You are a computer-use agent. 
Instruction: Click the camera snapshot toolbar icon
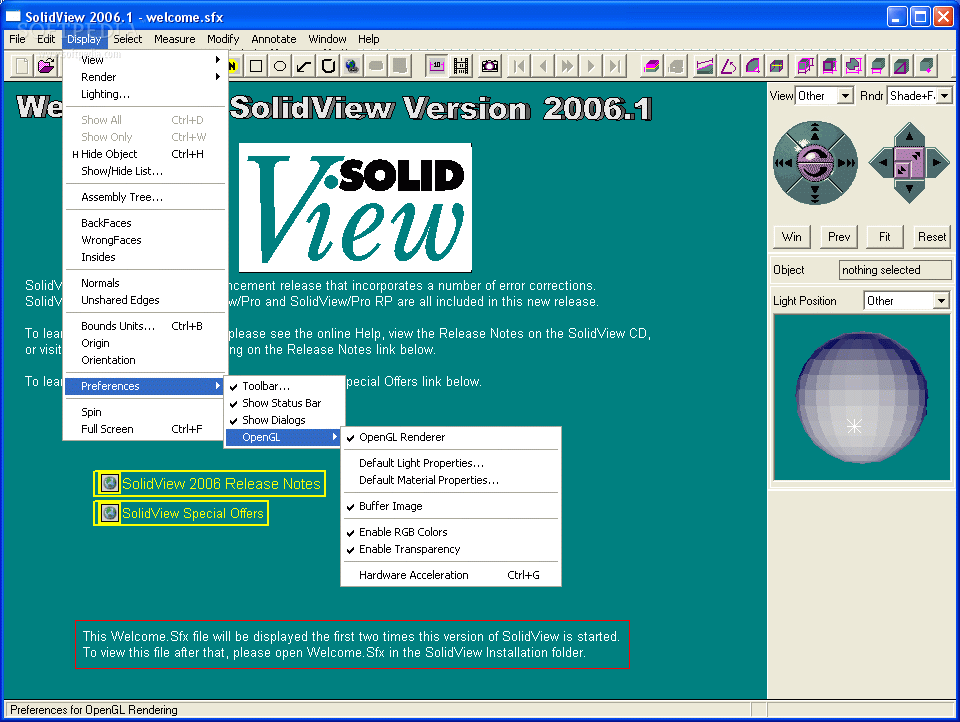pyautogui.click(x=490, y=66)
